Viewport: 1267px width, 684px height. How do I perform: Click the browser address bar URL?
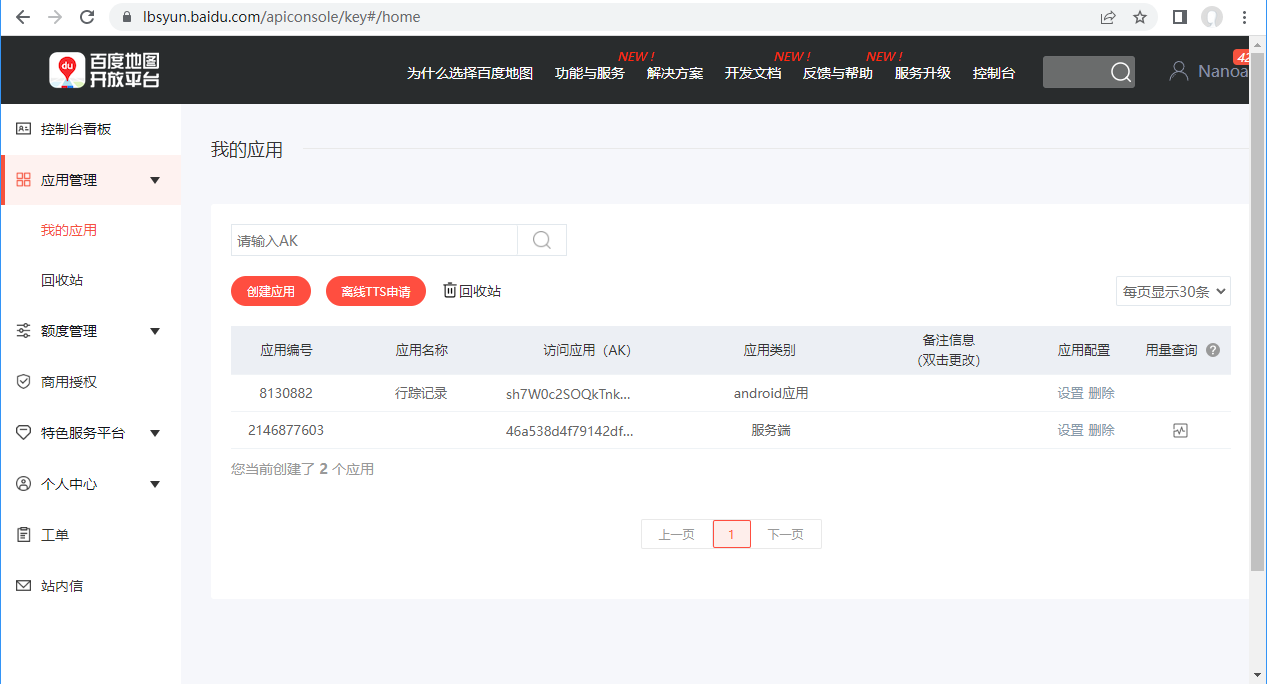[x=282, y=17]
